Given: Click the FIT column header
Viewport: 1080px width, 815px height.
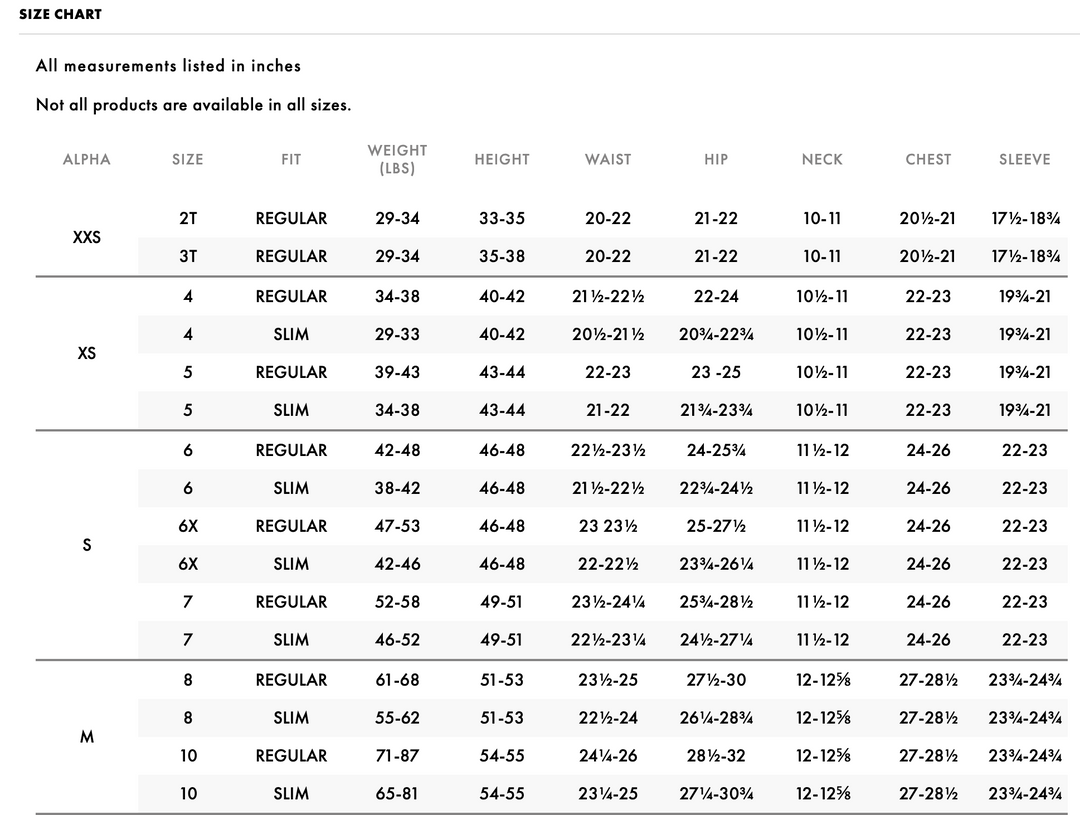Looking at the screenshot, I should coord(291,159).
